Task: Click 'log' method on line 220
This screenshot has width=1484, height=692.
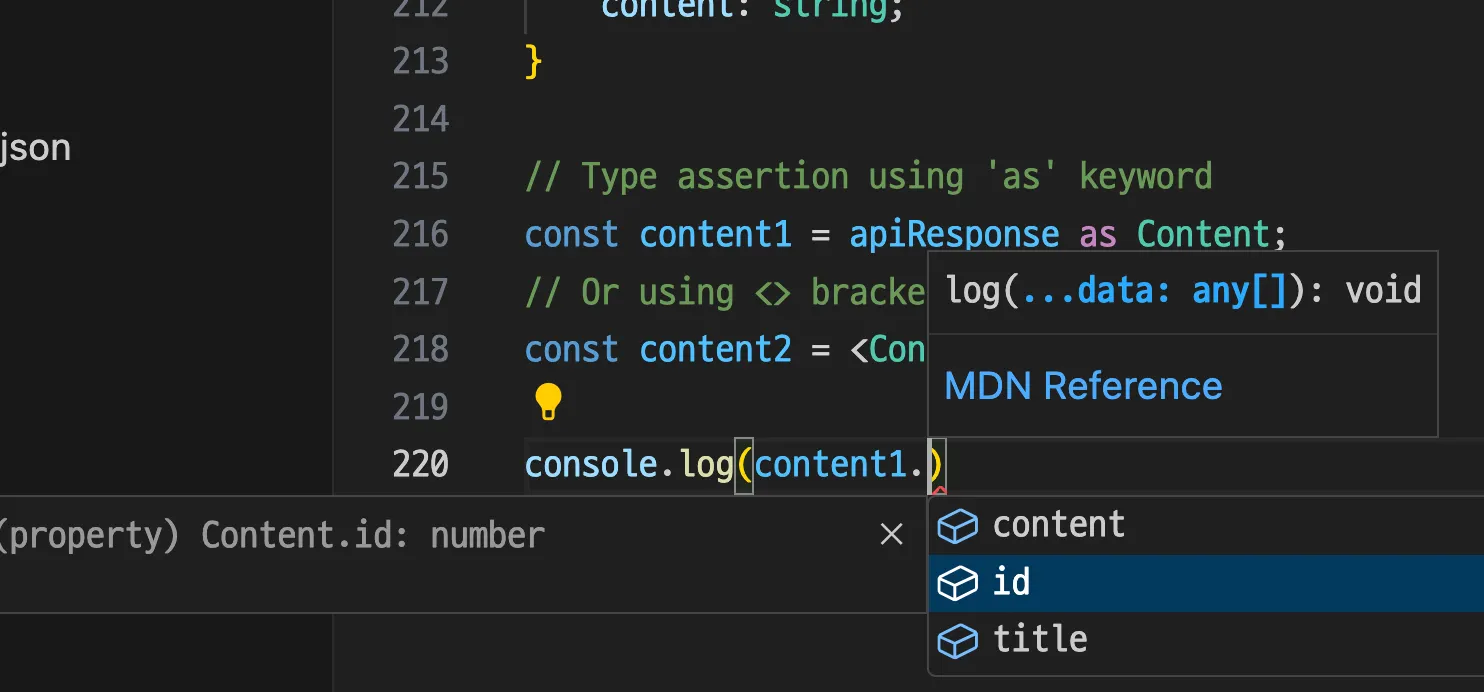Action: (707, 465)
